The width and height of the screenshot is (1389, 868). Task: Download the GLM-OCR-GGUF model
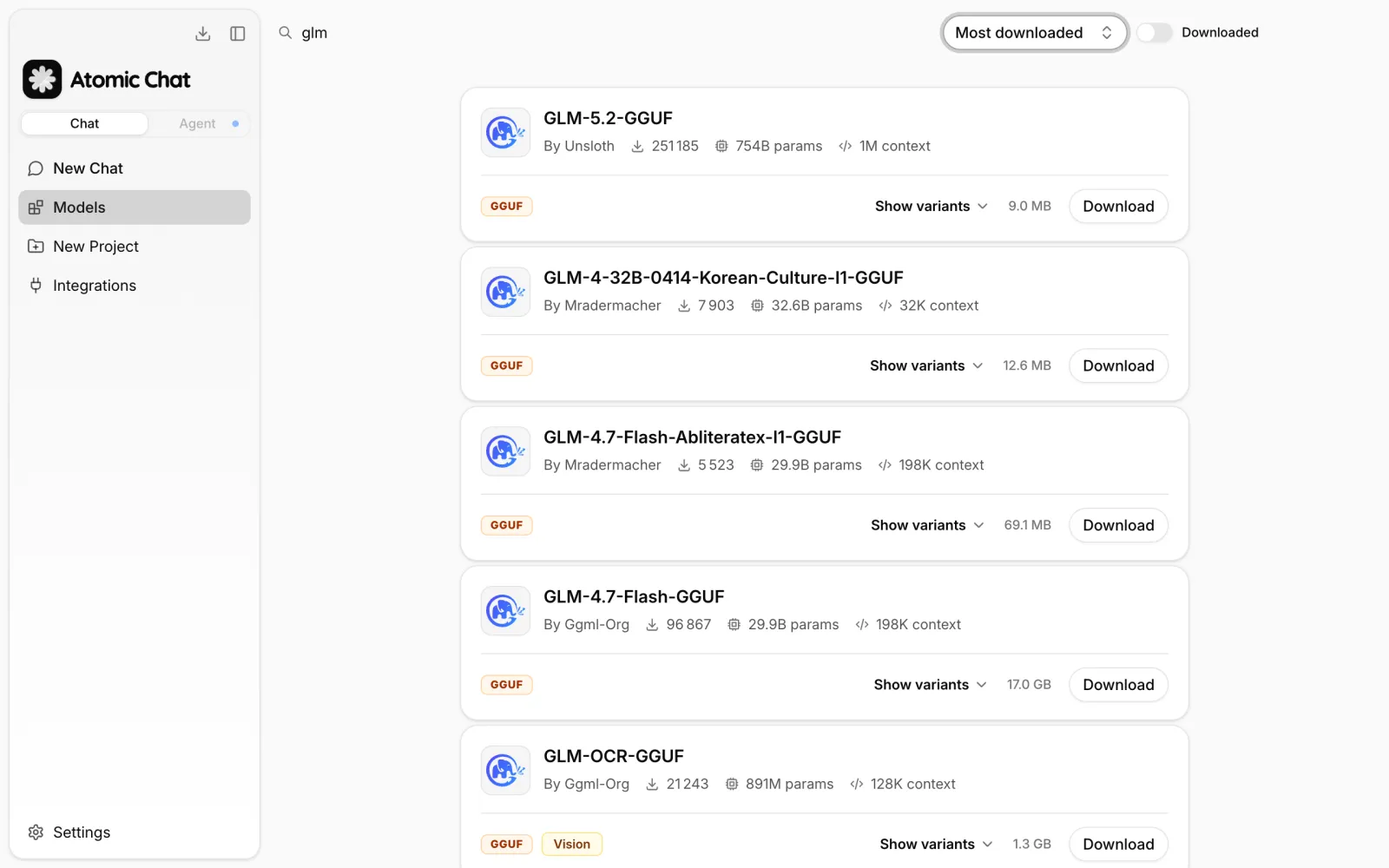point(1118,845)
